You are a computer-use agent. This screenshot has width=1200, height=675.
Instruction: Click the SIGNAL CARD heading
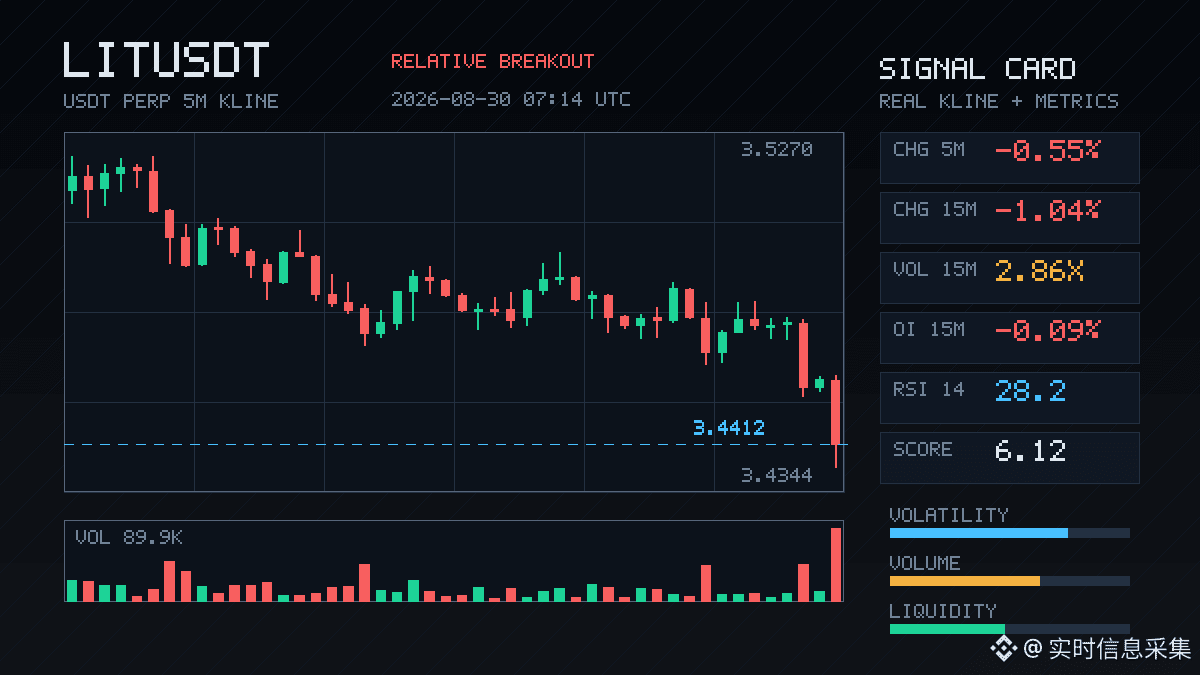click(977, 69)
